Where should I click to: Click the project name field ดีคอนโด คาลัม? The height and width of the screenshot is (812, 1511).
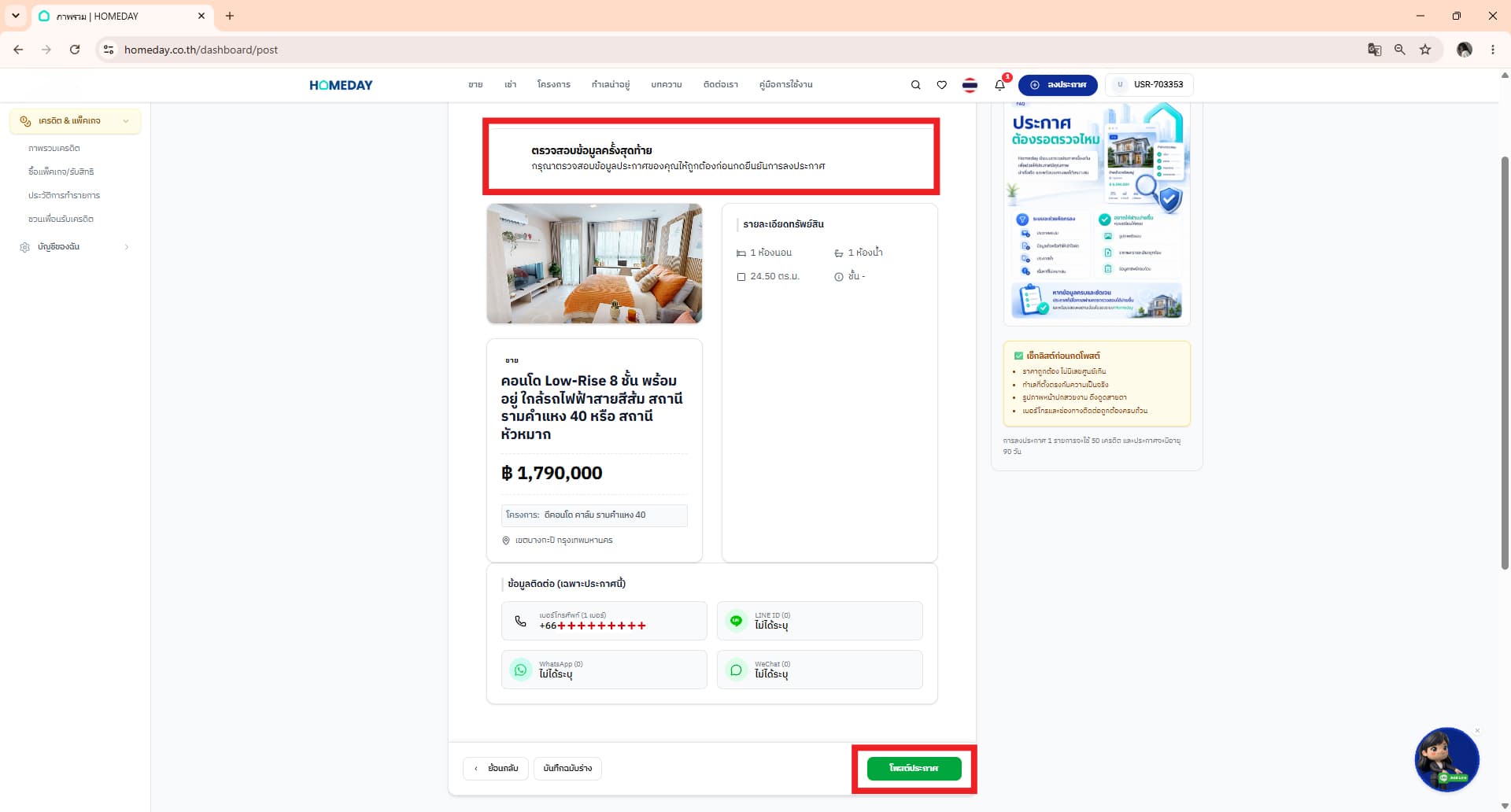click(594, 515)
